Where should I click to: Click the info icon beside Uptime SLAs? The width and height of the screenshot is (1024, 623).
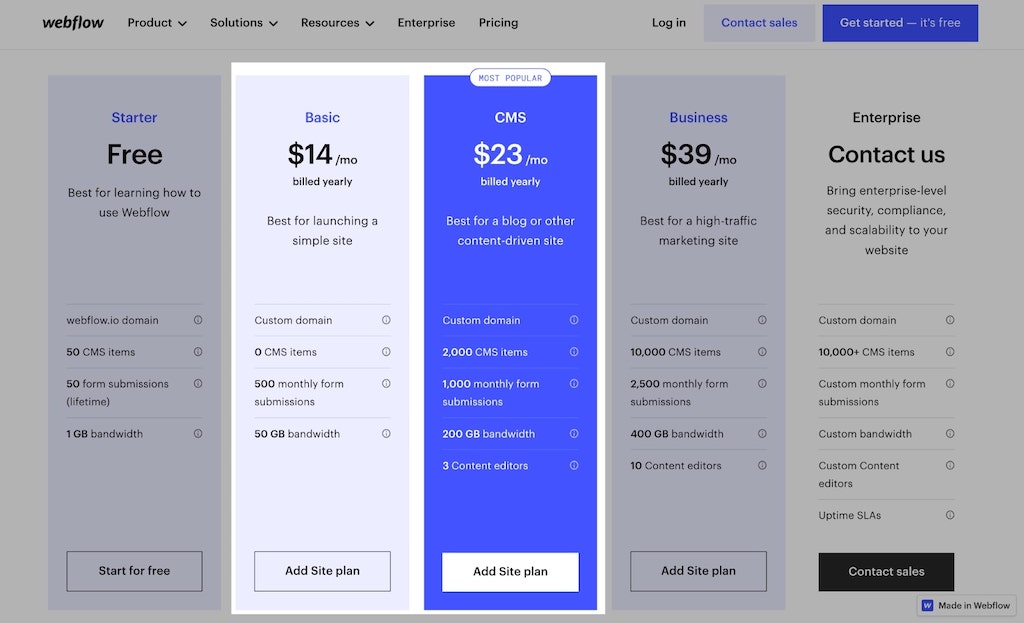coord(950,515)
